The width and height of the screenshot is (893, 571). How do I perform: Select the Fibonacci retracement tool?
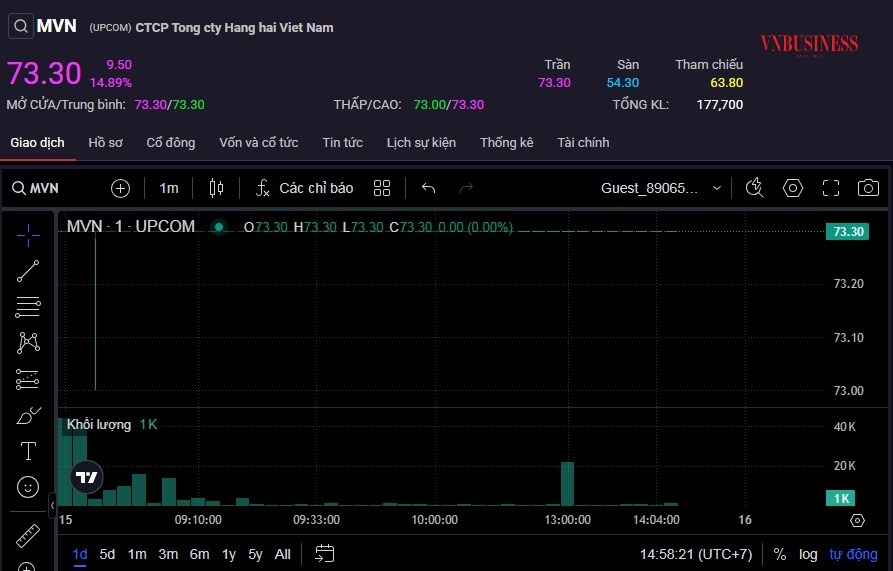click(28, 307)
